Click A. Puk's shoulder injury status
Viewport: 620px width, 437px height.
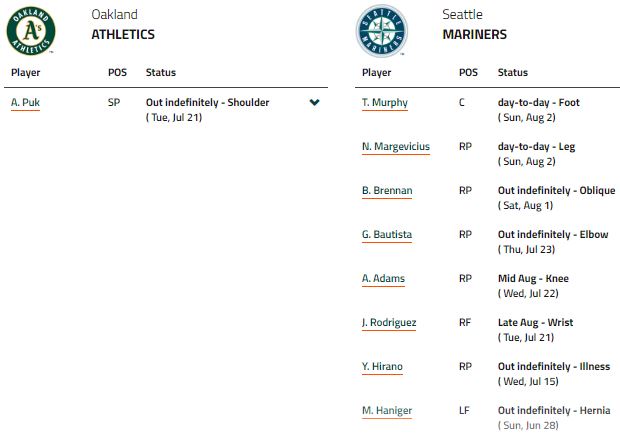coord(207,103)
